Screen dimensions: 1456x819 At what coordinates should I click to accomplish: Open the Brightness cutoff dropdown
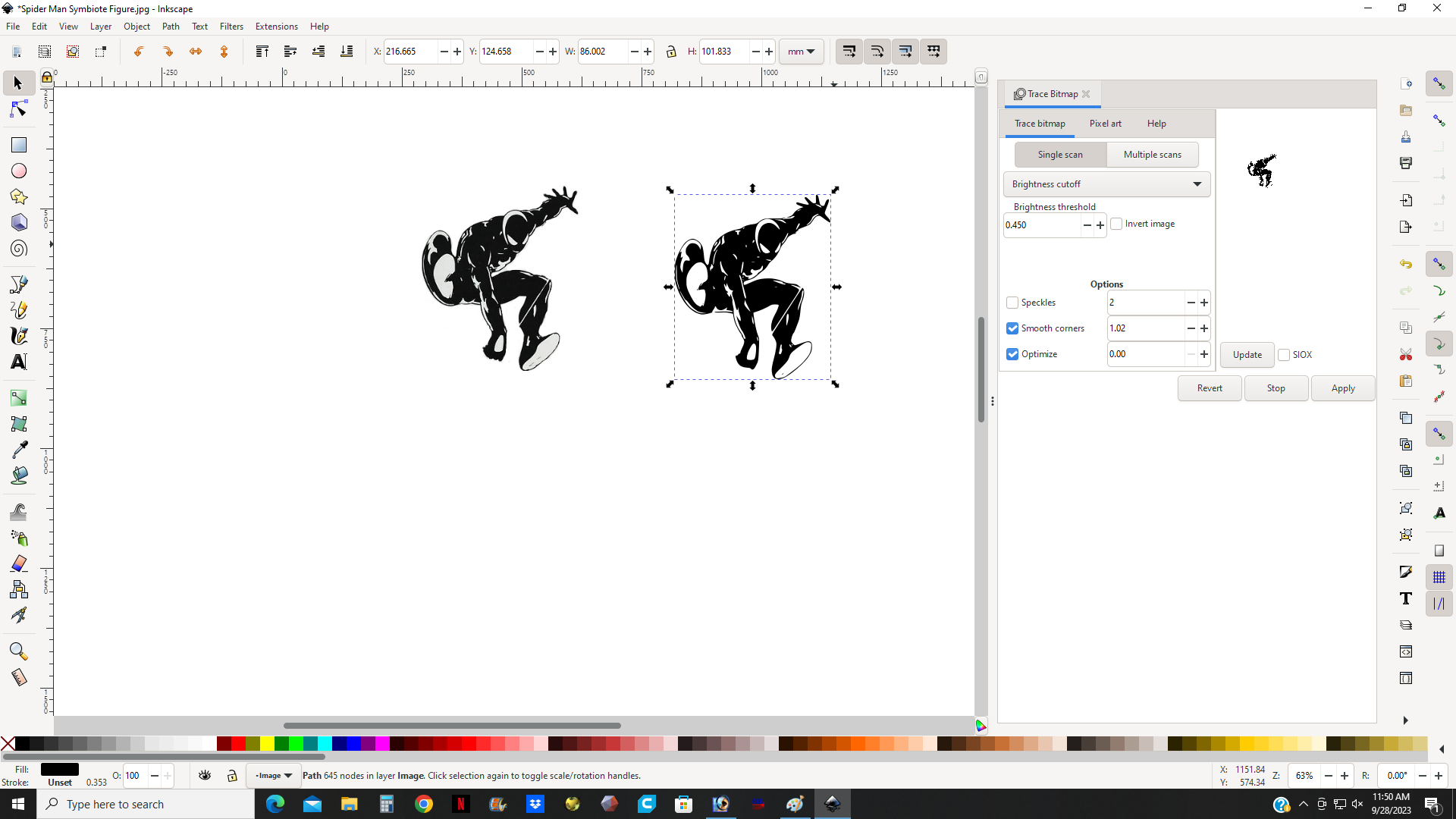point(1106,184)
